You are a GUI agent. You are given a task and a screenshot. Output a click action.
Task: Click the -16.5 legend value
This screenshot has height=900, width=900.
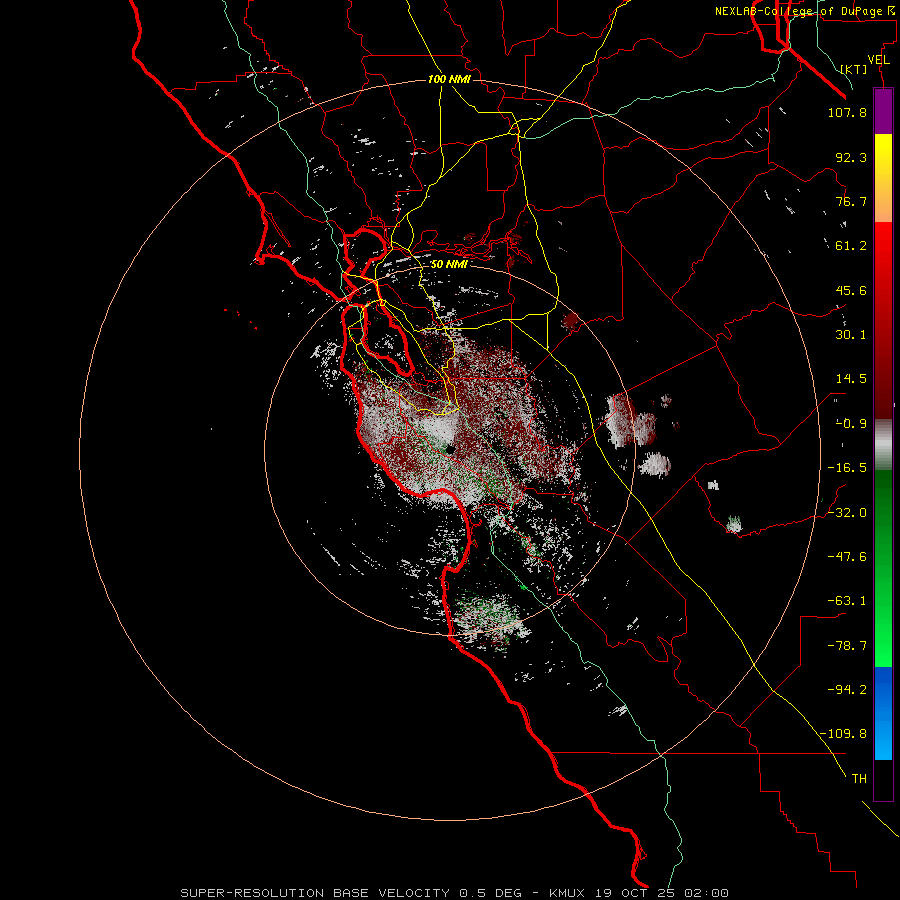(x=847, y=468)
